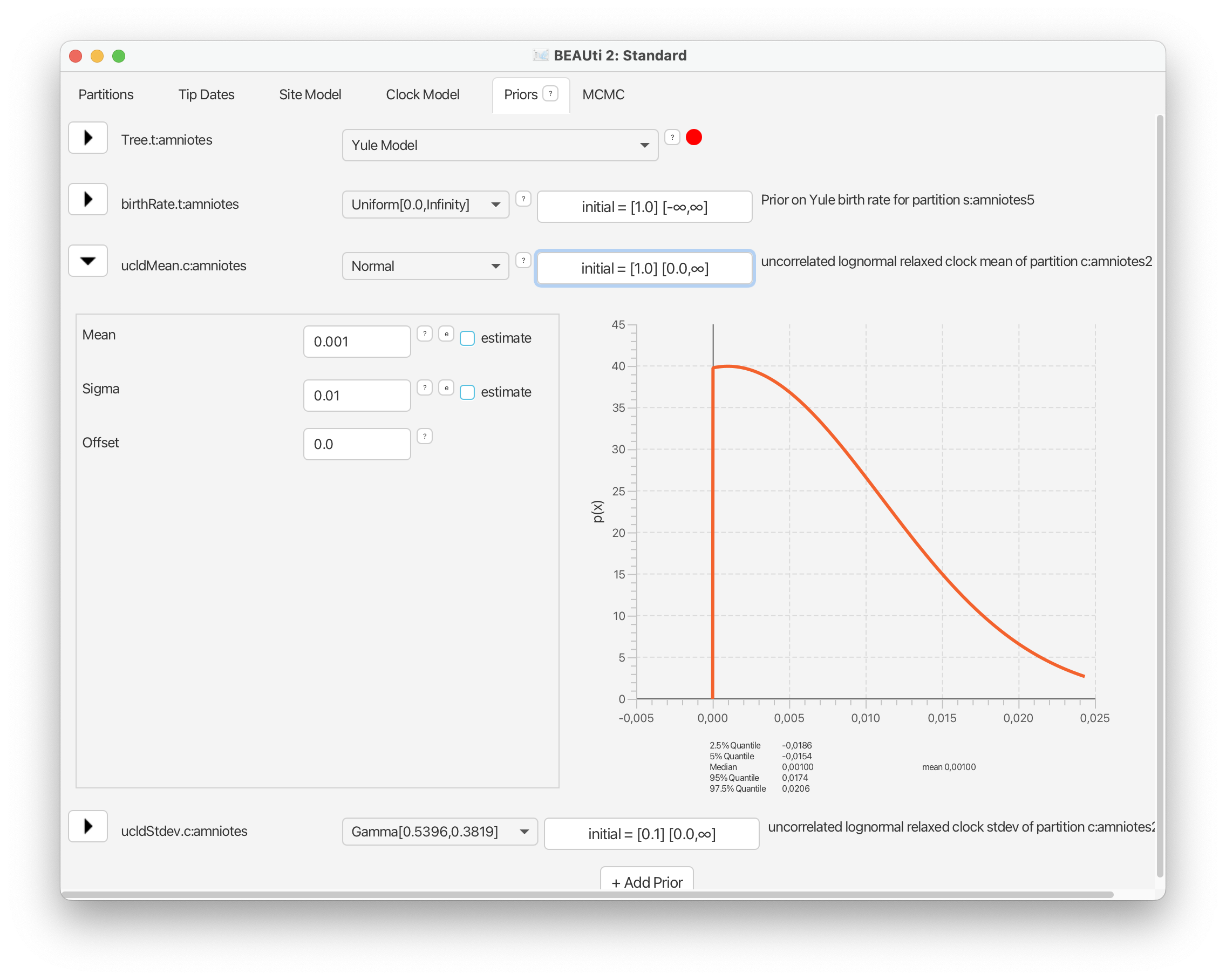The height and width of the screenshot is (980, 1226).
Task: Click into the Mean value field
Action: (357, 341)
